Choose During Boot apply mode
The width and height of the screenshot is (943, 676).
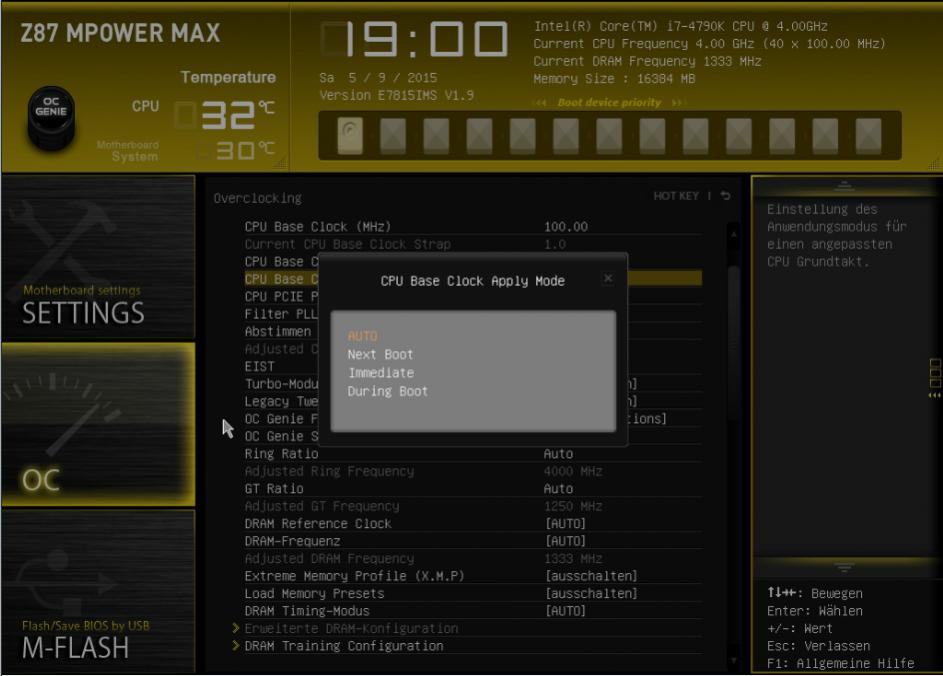[387, 392]
